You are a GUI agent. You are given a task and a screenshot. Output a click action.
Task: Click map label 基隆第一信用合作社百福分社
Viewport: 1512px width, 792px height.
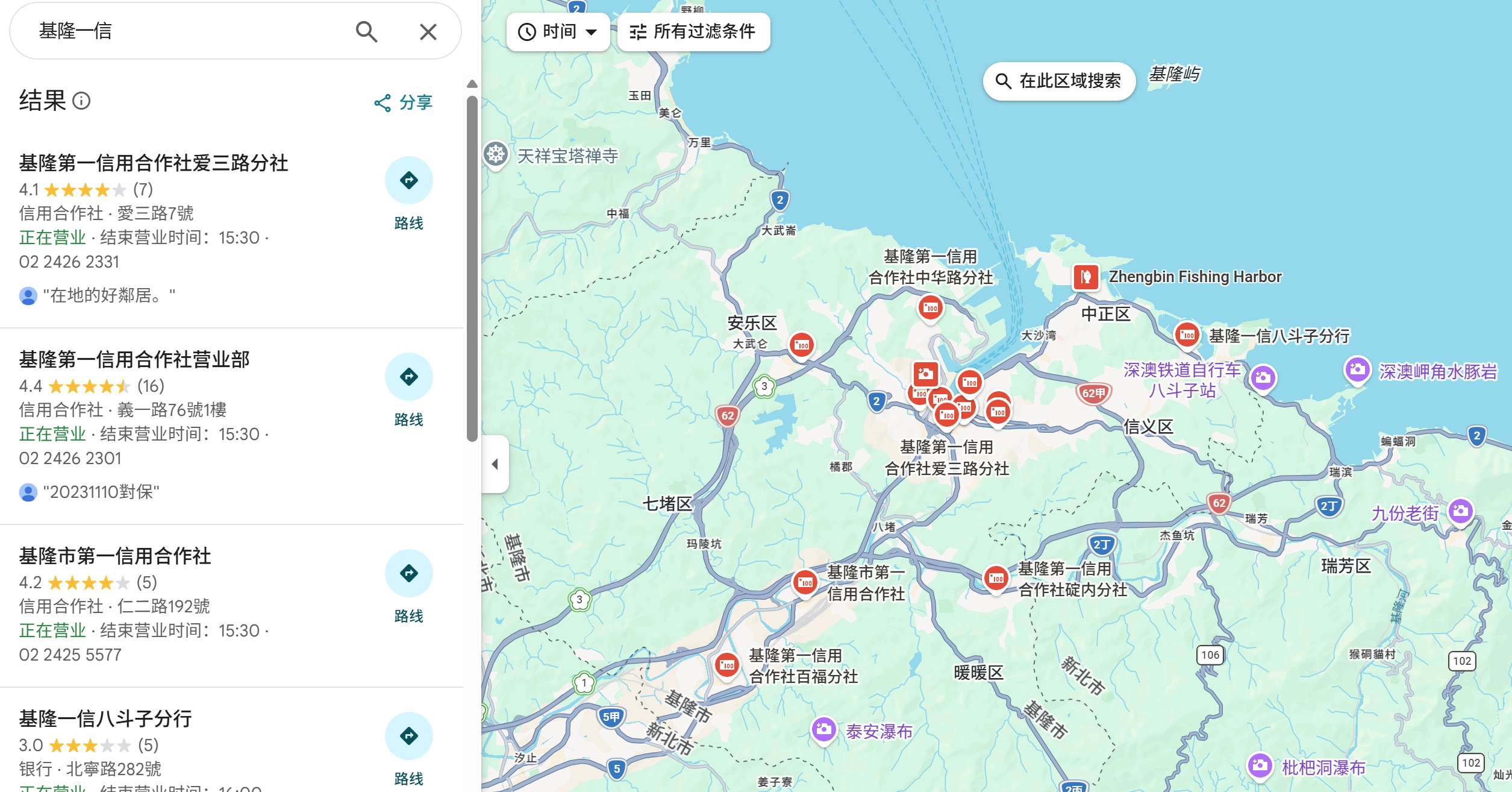click(803, 666)
